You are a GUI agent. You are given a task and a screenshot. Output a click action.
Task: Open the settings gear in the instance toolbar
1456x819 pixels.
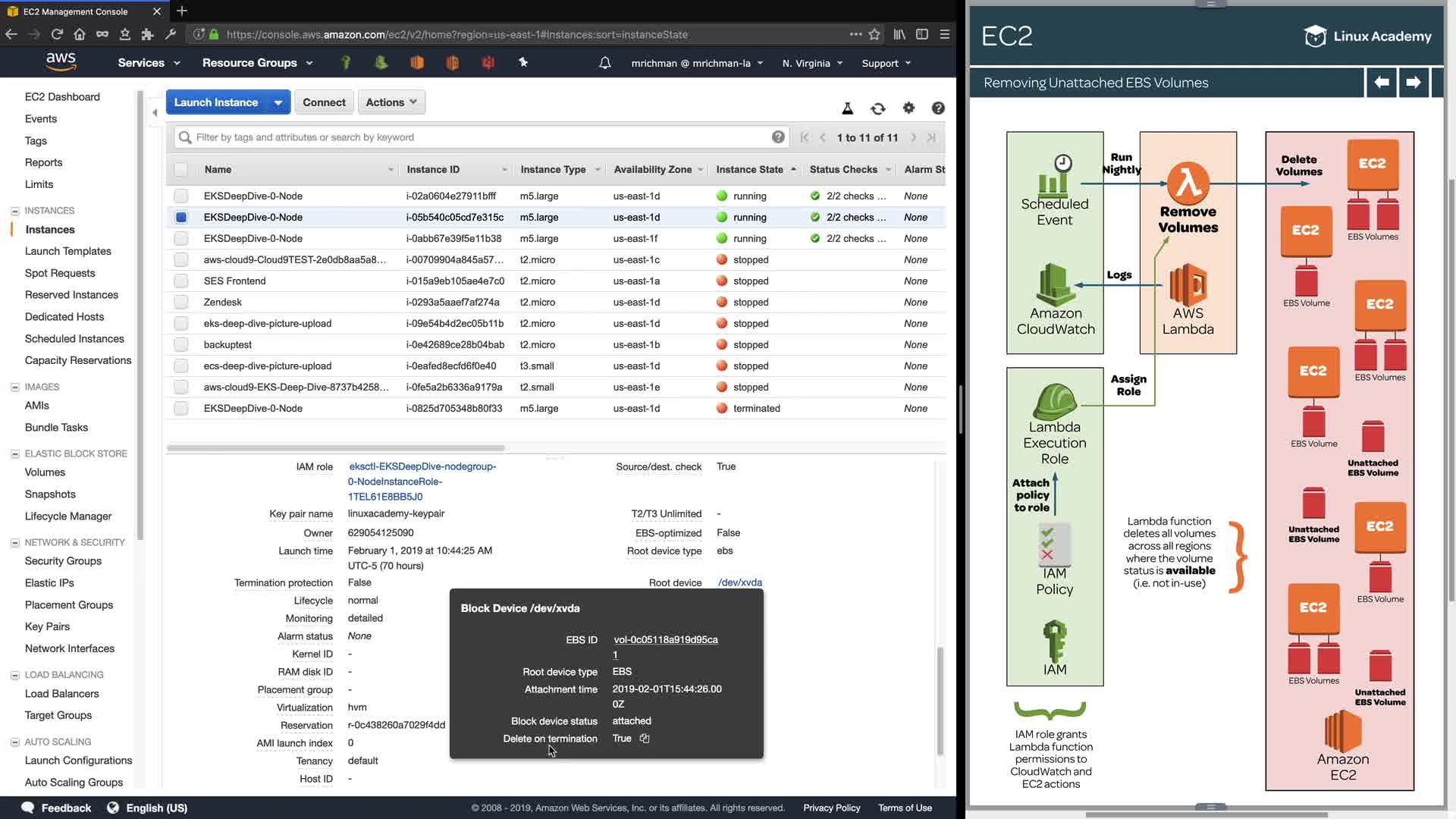(908, 108)
